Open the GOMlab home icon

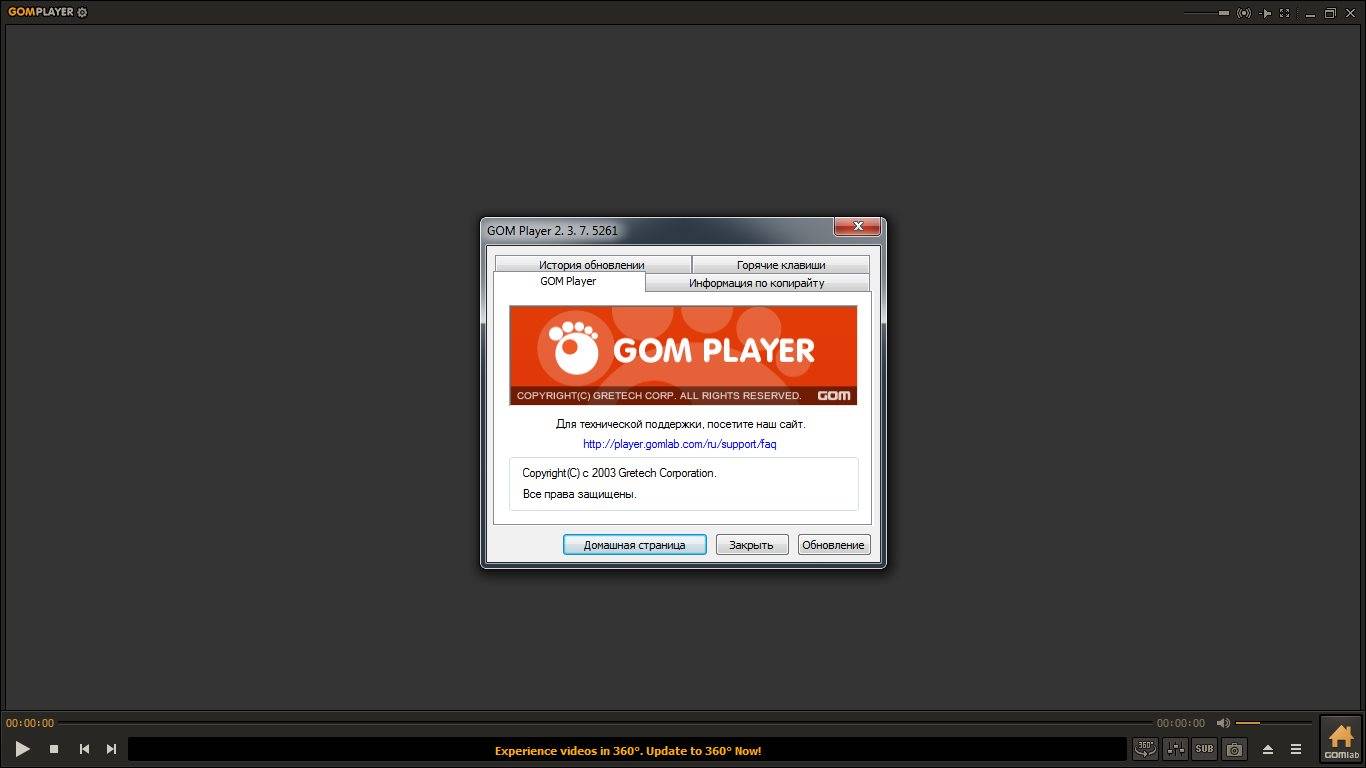click(1340, 741)
